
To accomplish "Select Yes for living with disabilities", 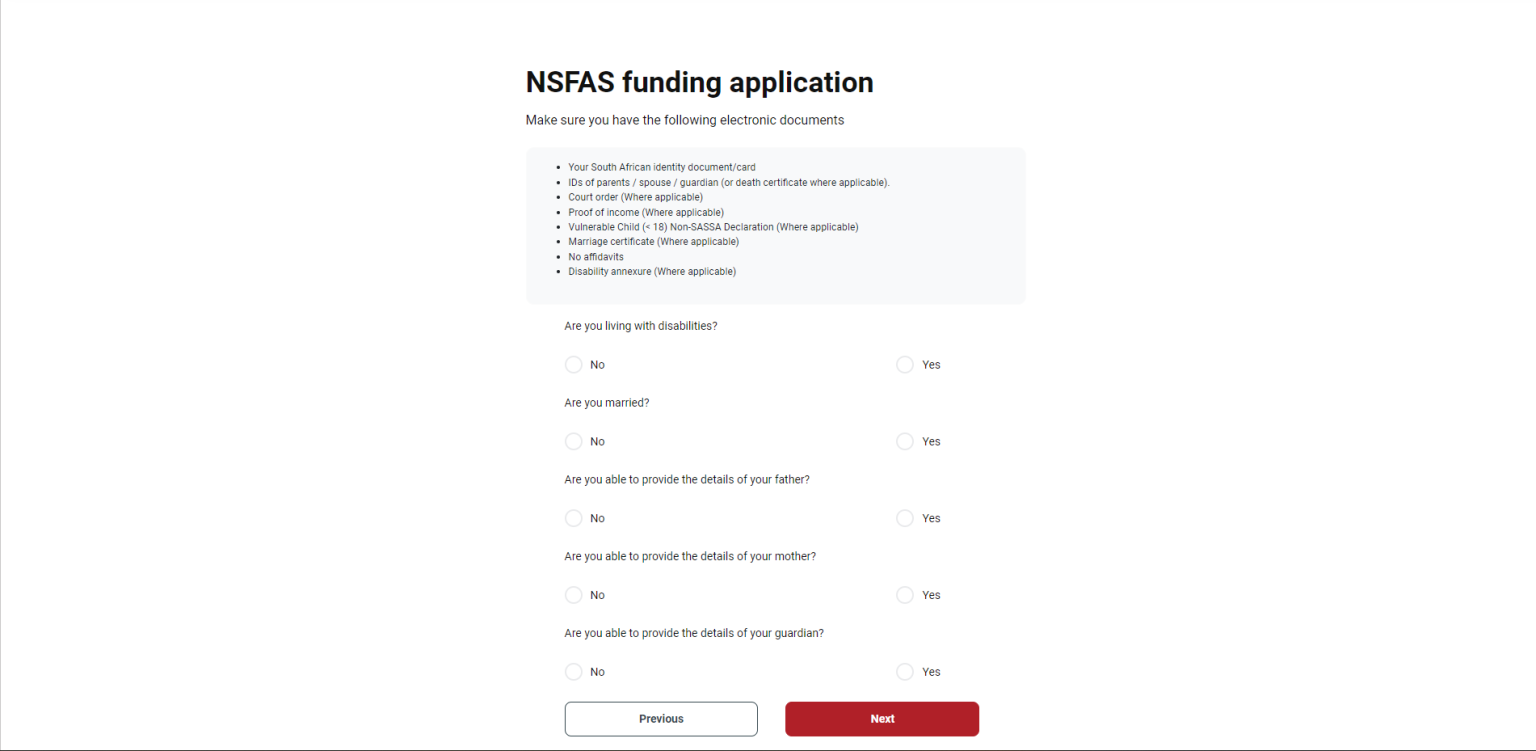I will [x=905, y=364].
